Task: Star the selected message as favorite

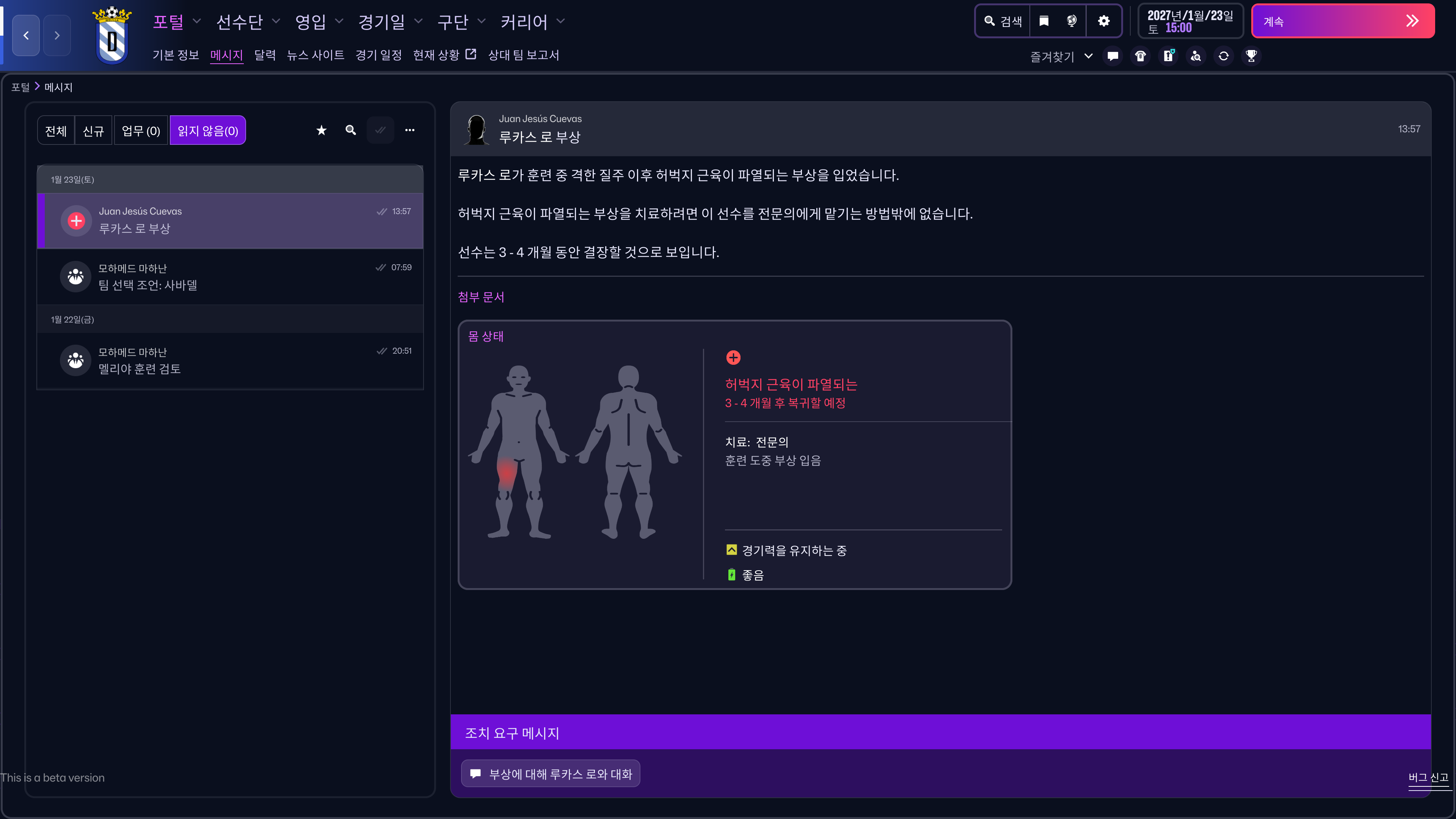Action: point(321,130)
